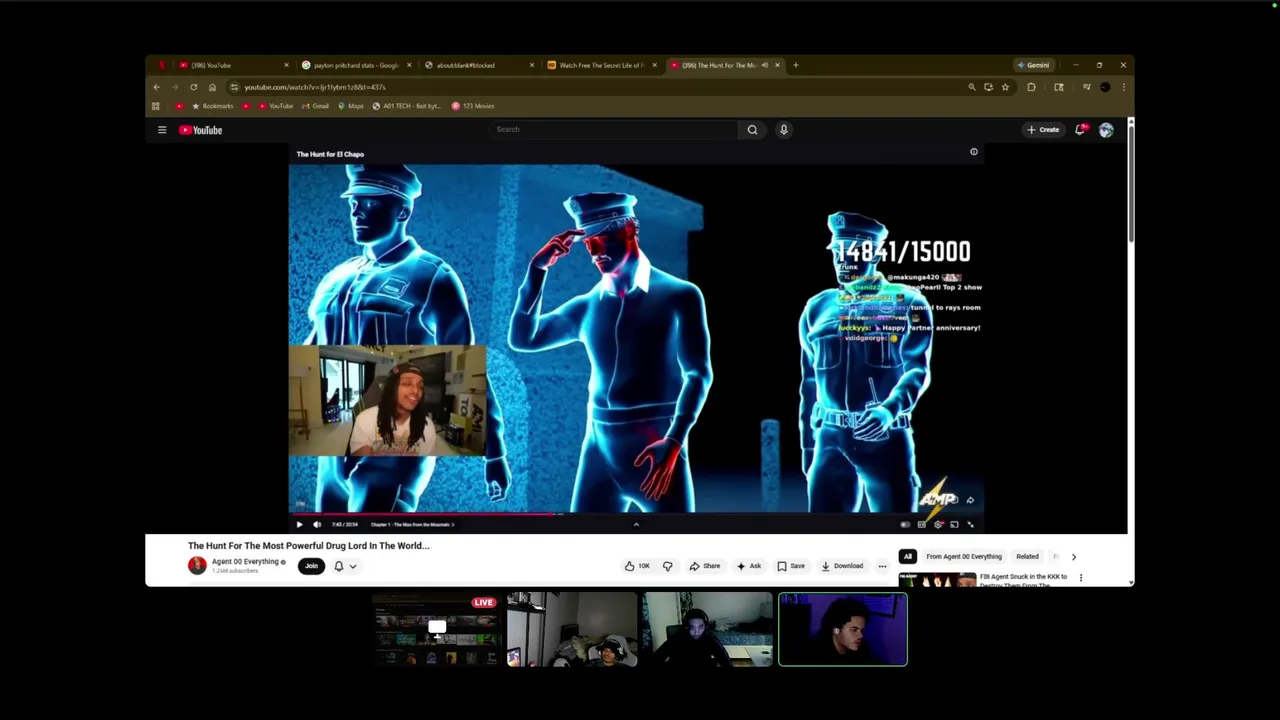
Task: Dislike the video thumbs-down
Action: pyautogui.click(x=668, y=566)
